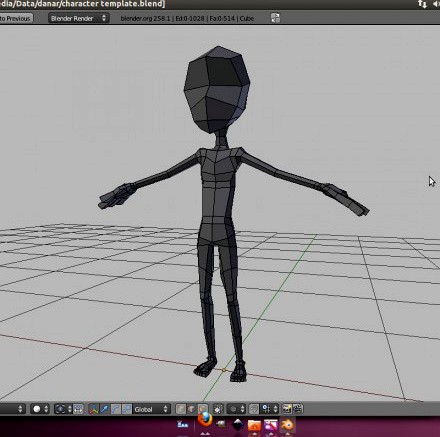Open the pivot point dropdown
The width and height of the screenshot is (440, 437).
(x=63, y=409)
